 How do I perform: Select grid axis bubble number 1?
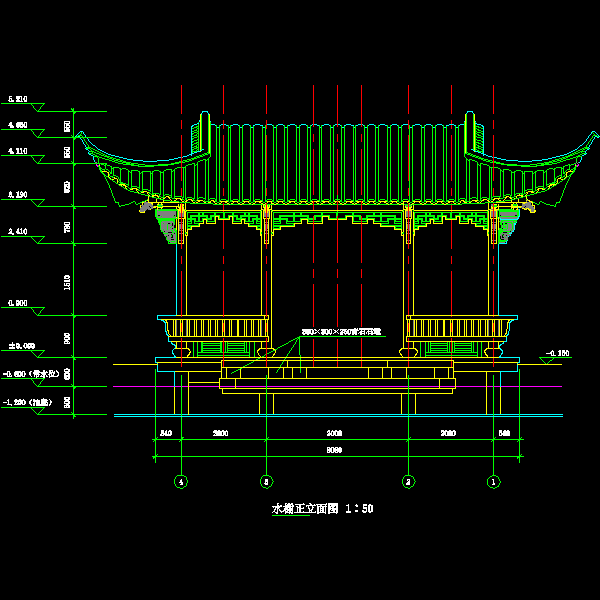[x=492, y=481]
